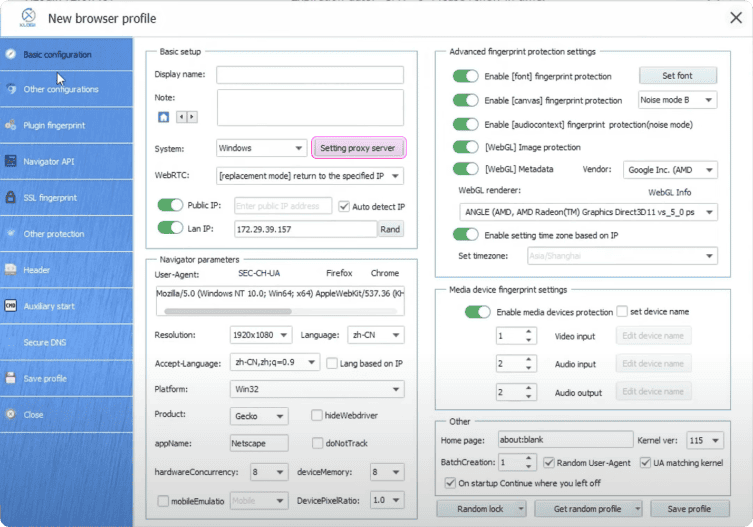The height and width of the screenshot is (527, 753).
Task: Click the home icon under Note
Action: point(163,117)
